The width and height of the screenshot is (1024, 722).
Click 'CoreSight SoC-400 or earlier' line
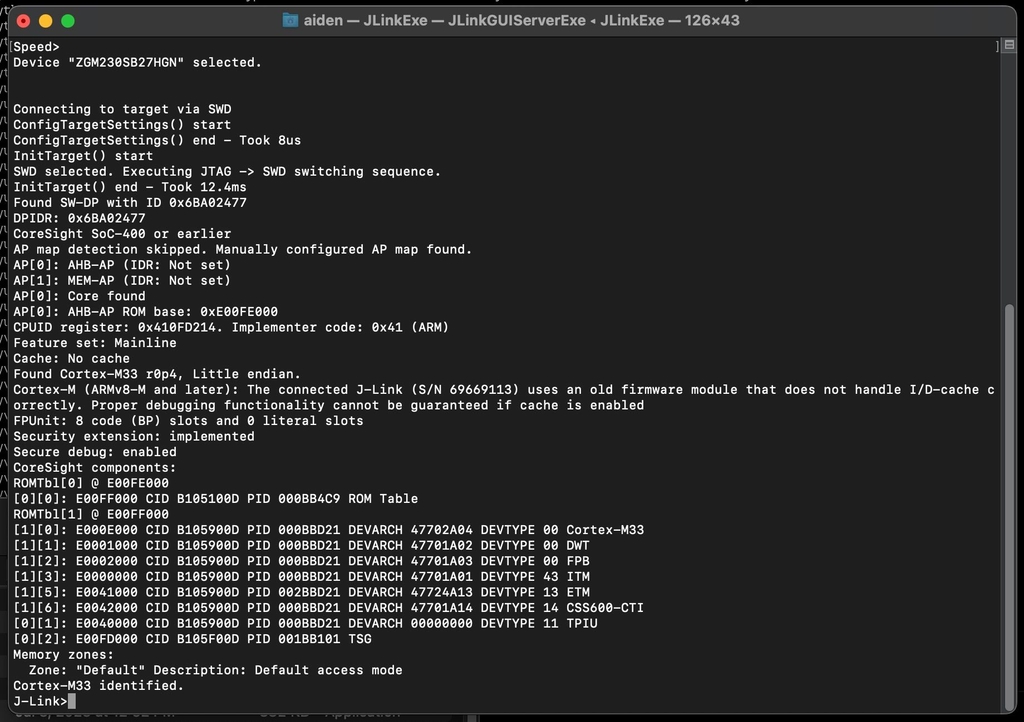(x=122, y=234)
